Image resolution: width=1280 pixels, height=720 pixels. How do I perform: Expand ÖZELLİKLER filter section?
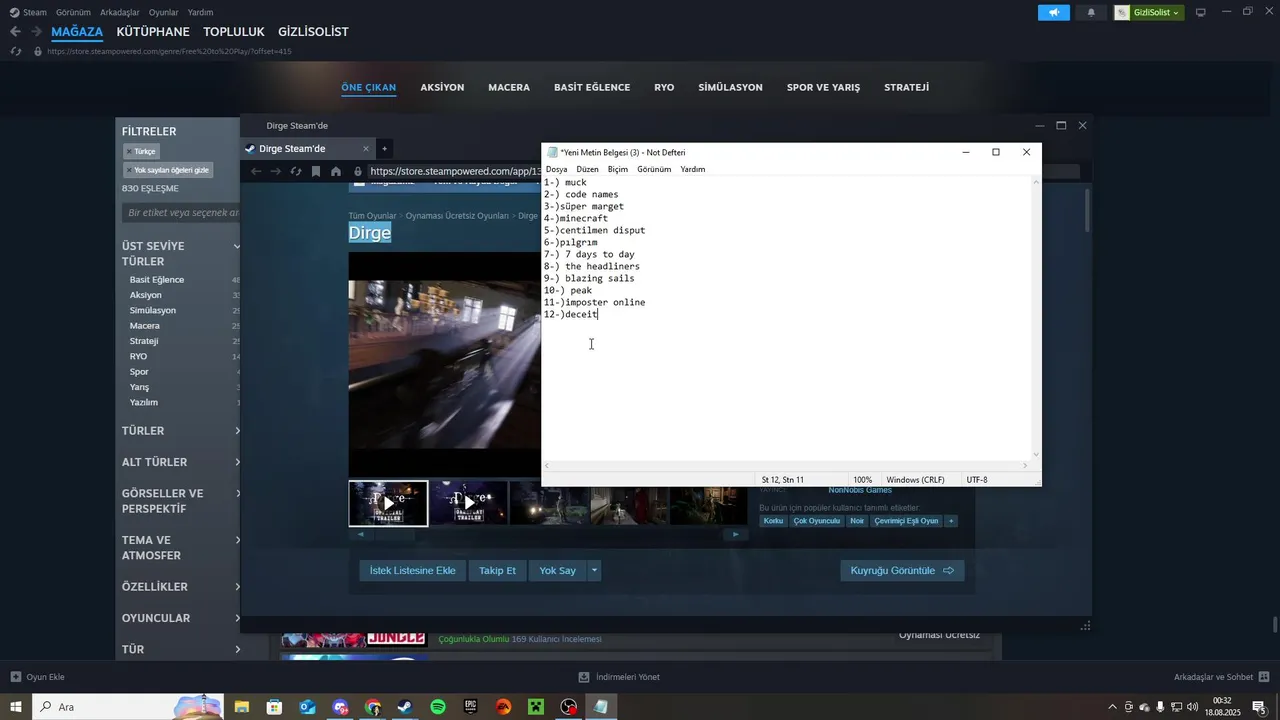click(x=180, y=587)
